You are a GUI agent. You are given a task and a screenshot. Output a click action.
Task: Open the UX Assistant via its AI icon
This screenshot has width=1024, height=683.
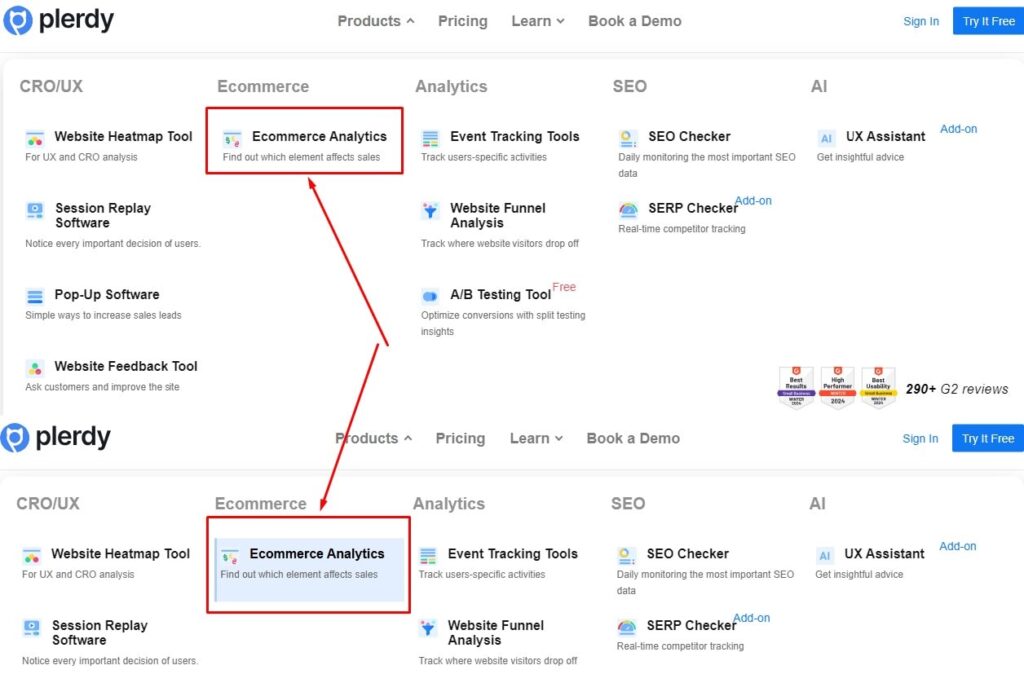tap(825, 136)
